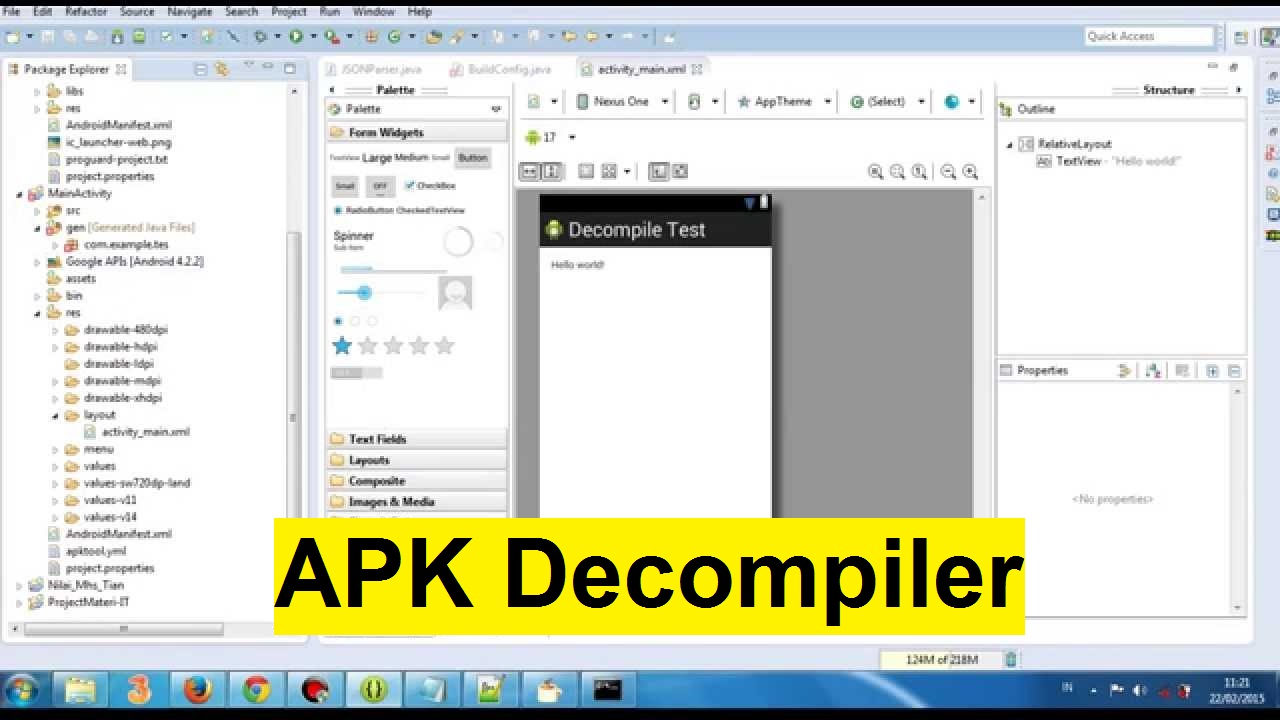Select the CheckBox widget in palette
Viewport: 1280px width, 720px height.
430,185
